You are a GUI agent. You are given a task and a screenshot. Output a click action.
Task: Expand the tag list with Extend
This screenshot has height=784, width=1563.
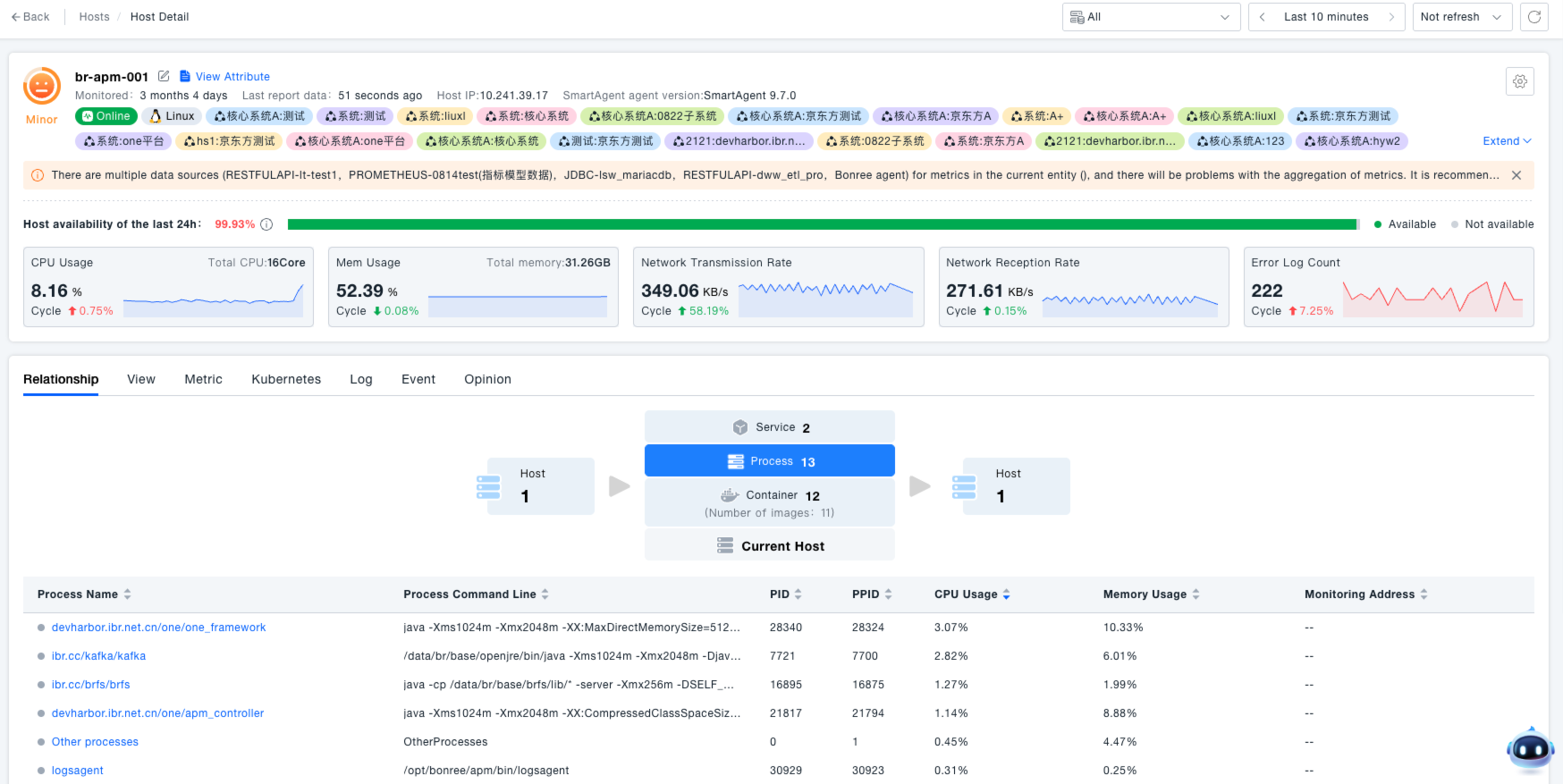pyautogui.click(x=1507, y=141)
